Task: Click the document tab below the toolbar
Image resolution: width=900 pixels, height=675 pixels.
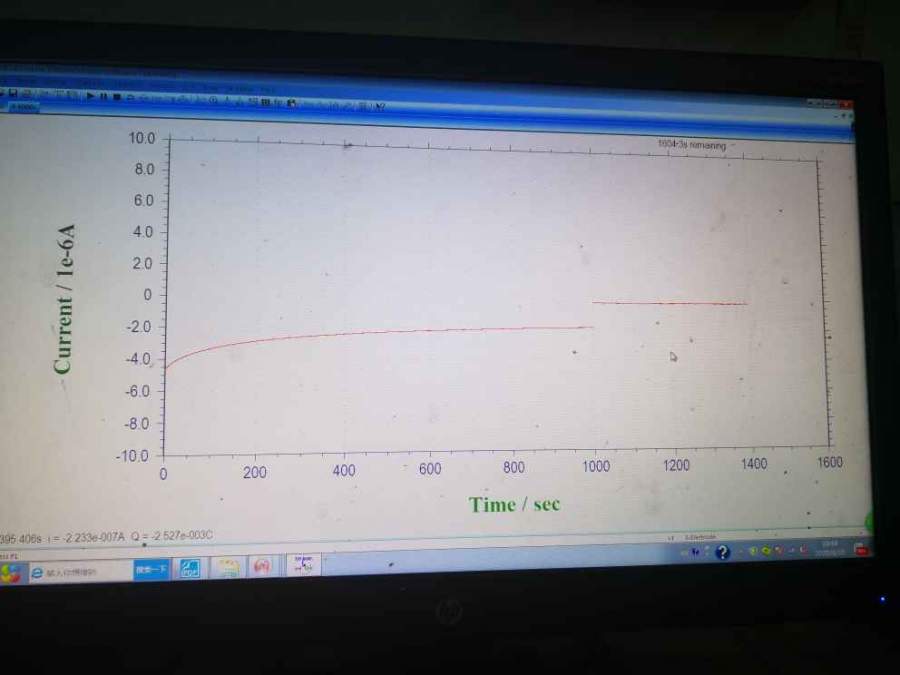Action: point(23,107)
